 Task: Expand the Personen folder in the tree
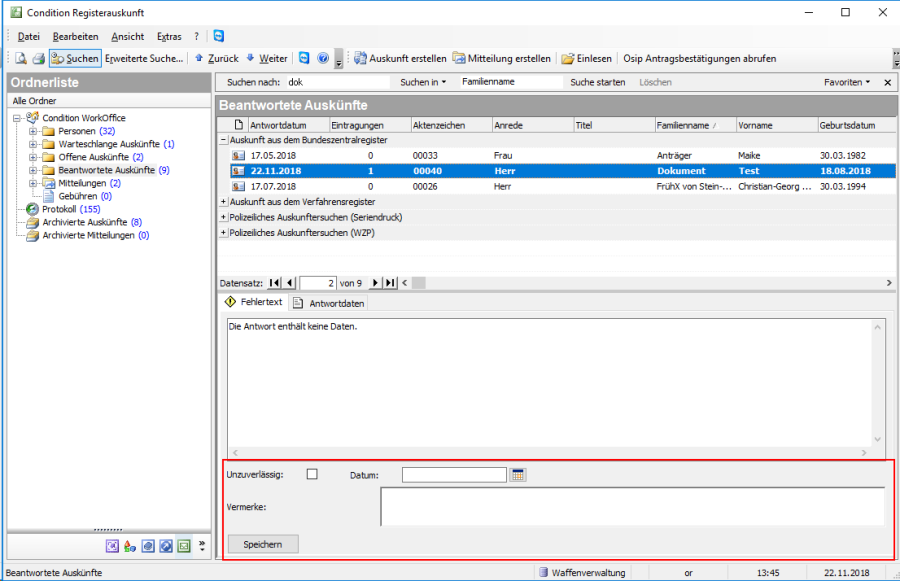coord(33,131)
